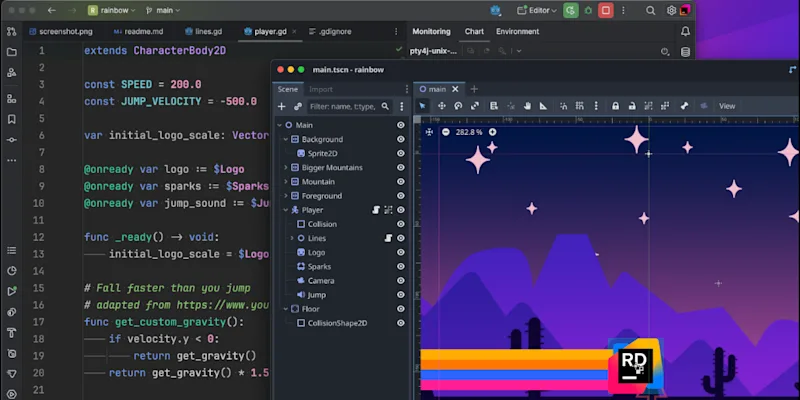Select the arrow Select Mode tool in Godot
Viewport: 800px width, 400px height.
422,106
